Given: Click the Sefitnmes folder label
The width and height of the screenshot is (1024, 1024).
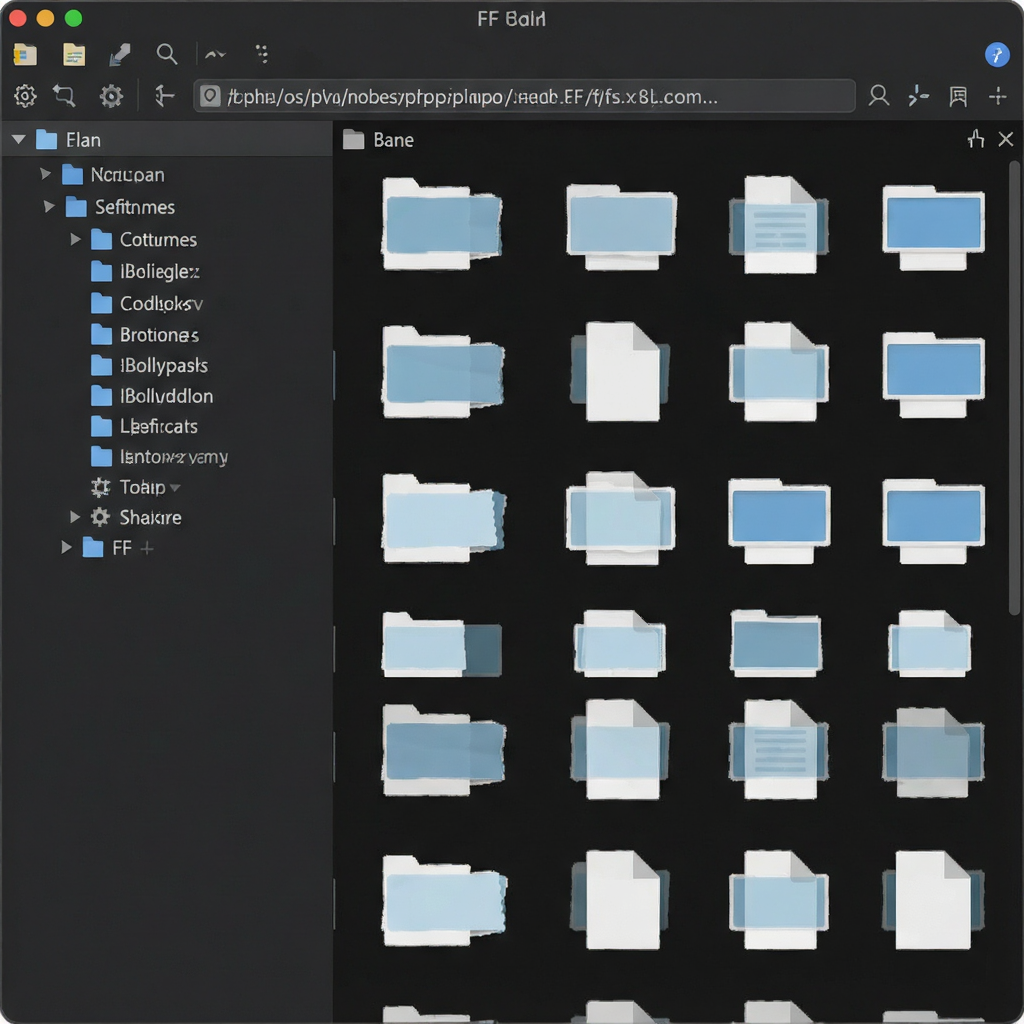Looking at the screenshot, I should pyautogui.click(x=135, y=207).
